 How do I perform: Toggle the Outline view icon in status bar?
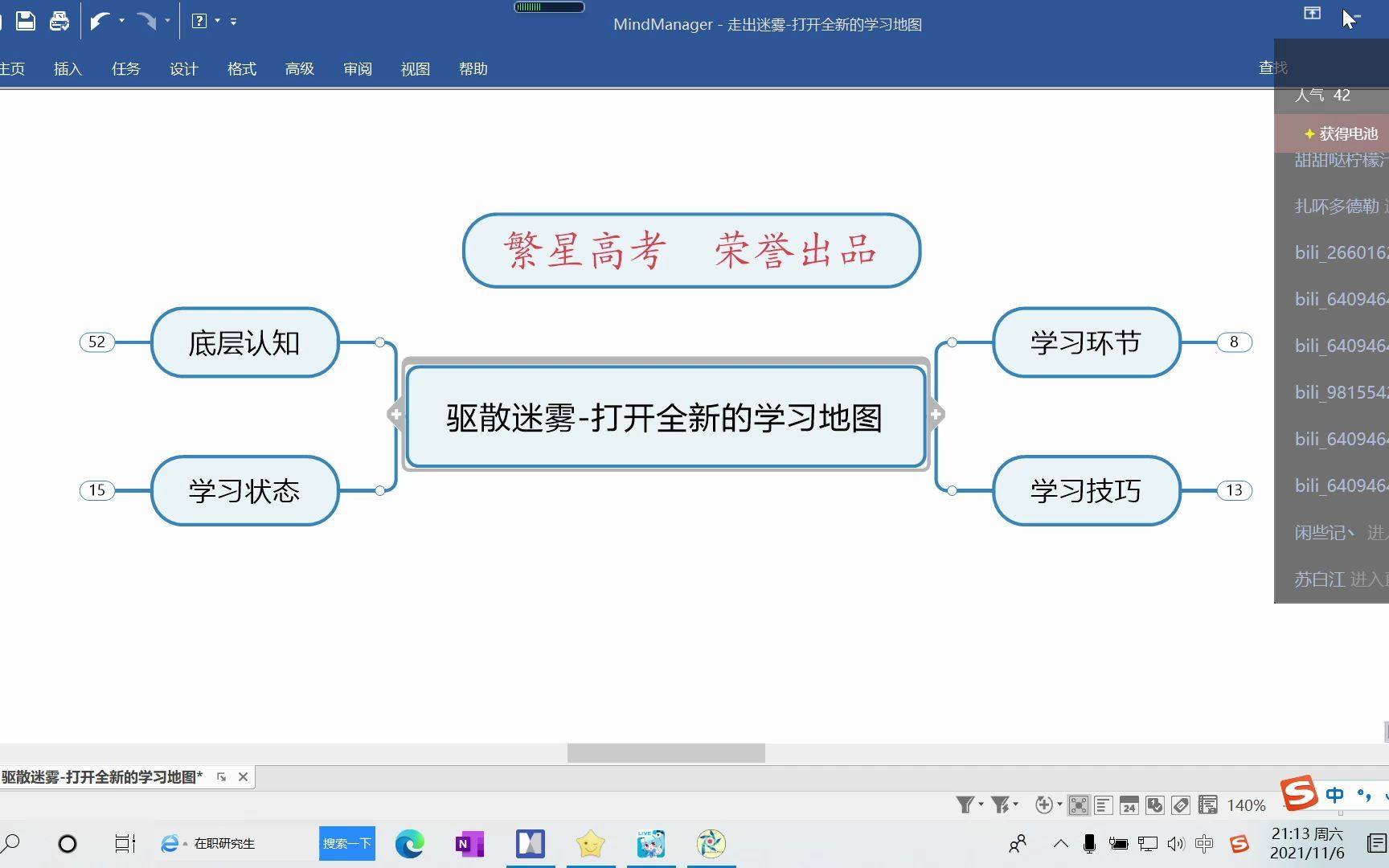click(x=1104, y=805)
